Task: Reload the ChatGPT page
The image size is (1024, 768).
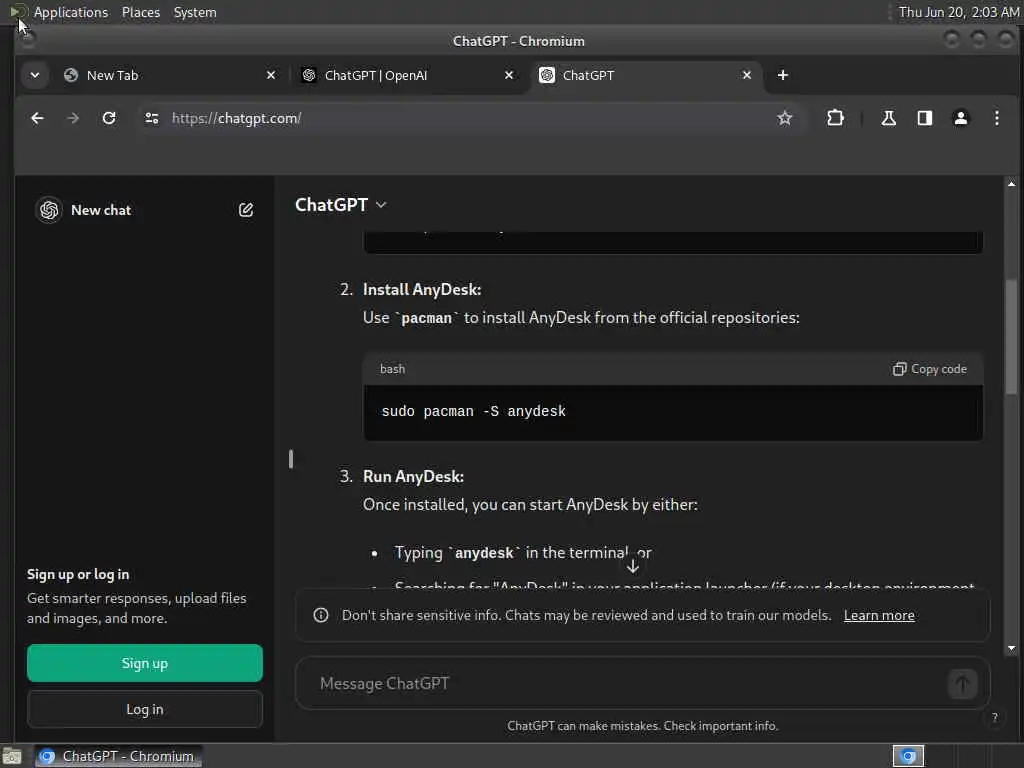Action: [109, 118]
